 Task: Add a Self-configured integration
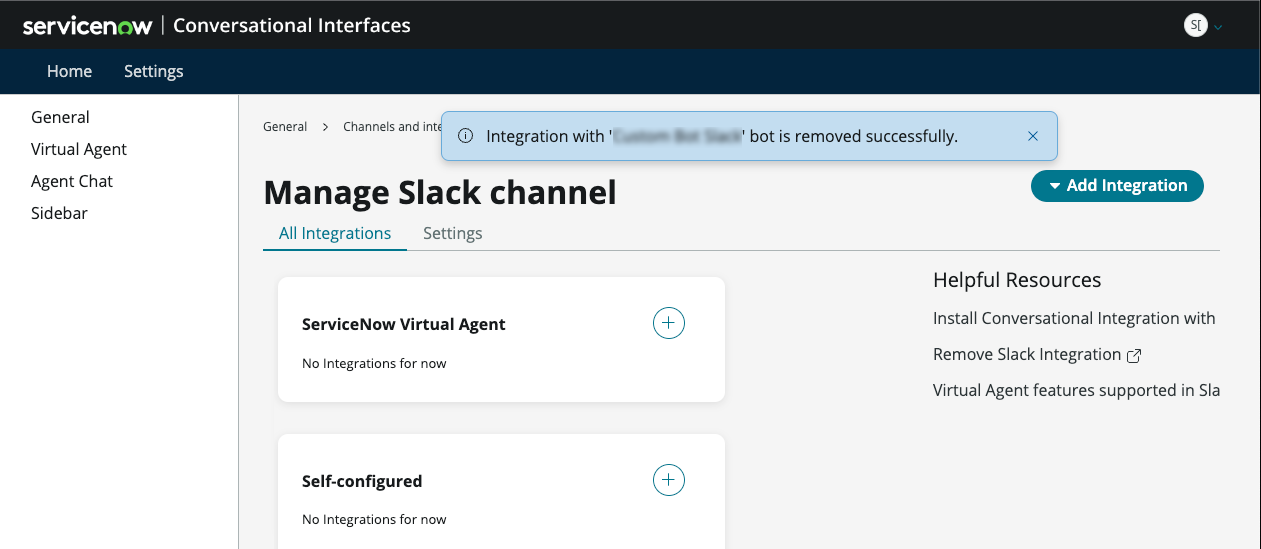669,480
